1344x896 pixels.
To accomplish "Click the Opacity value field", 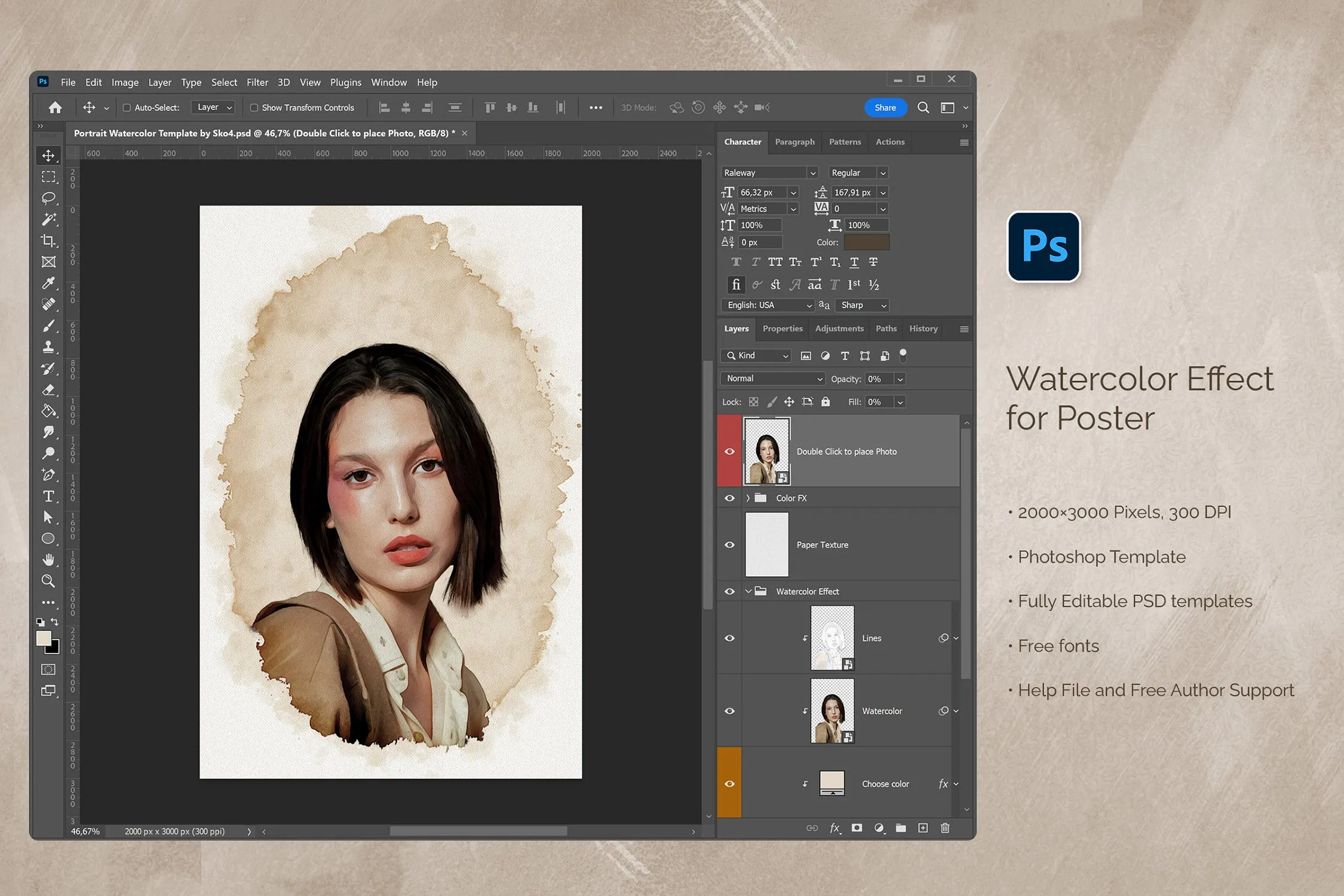I will [879, 379].
